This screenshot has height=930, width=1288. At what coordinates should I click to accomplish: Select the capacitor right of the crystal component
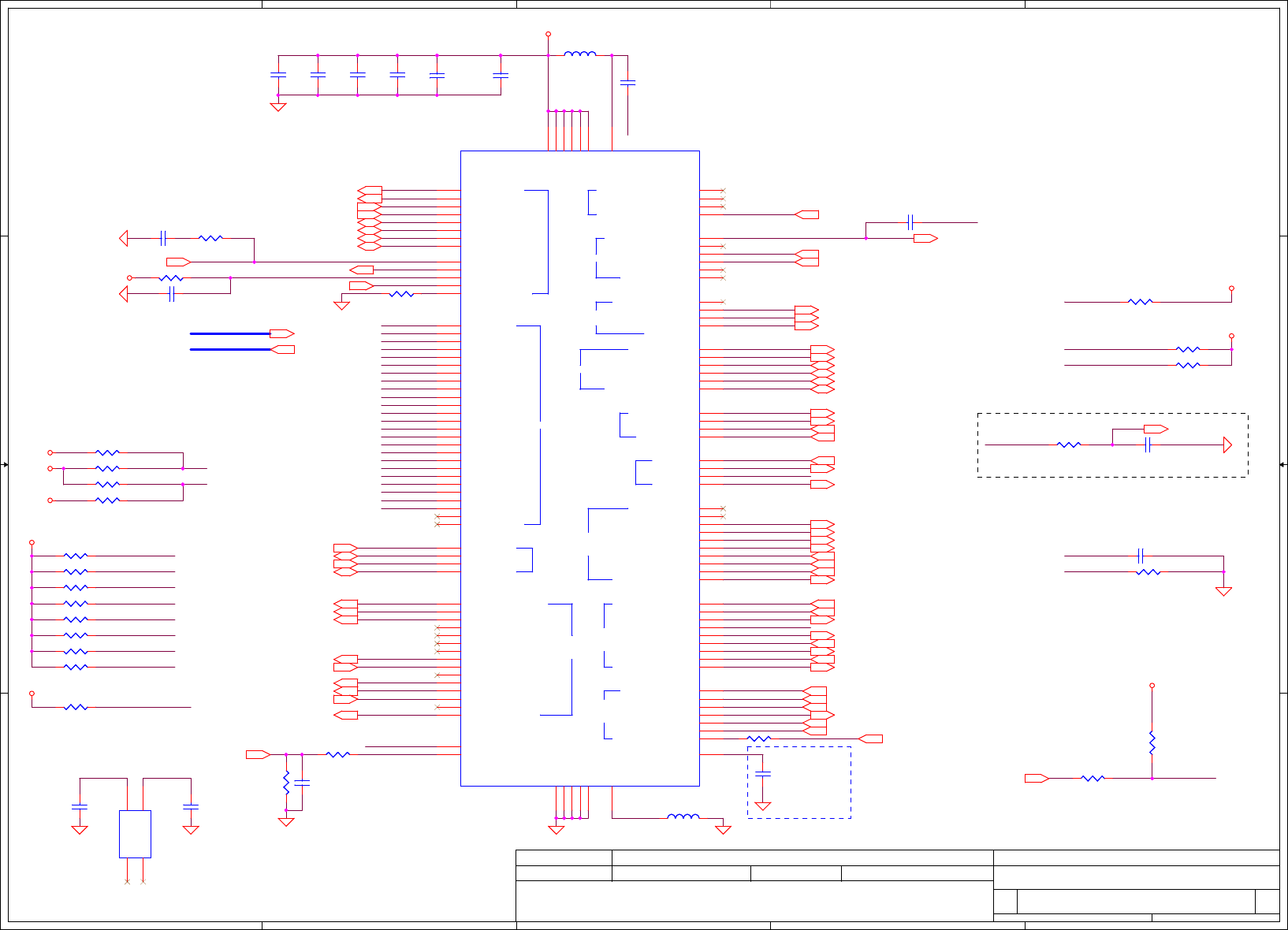tap(191, 806)
